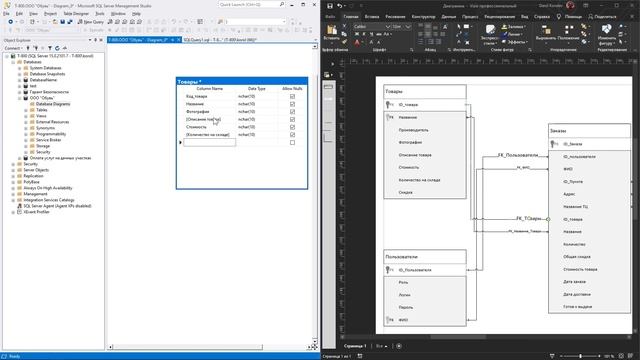Viewport: 640px width, 360px height.
Task: Click the italic К button in Visio
Action: [x=364, y=34]
